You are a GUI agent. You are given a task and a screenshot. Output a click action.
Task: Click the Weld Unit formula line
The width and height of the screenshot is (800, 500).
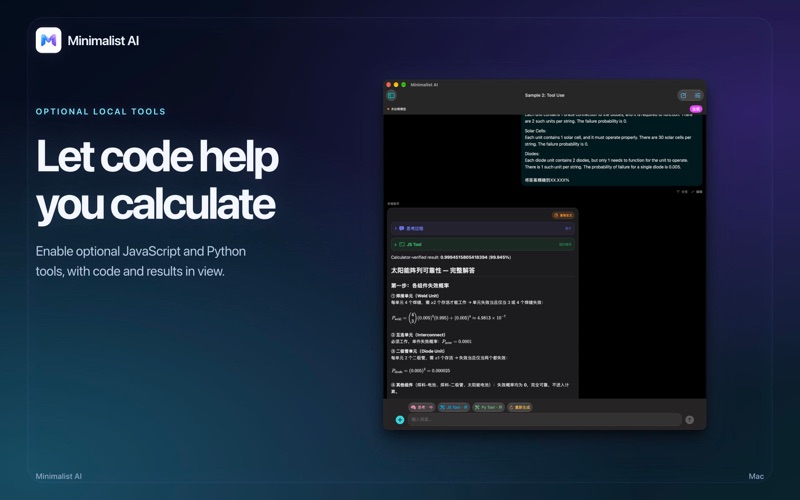(x=448, y=317)
